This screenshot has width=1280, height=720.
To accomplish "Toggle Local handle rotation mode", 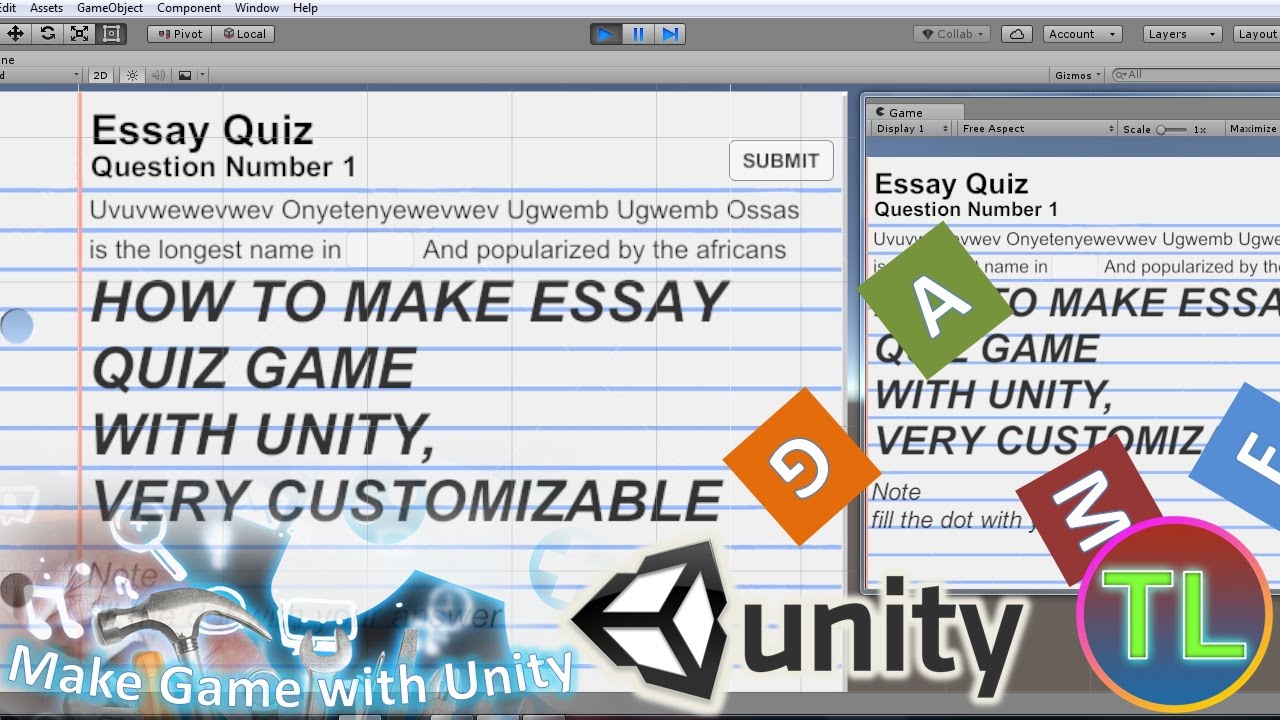I will (x=243, y=33).
